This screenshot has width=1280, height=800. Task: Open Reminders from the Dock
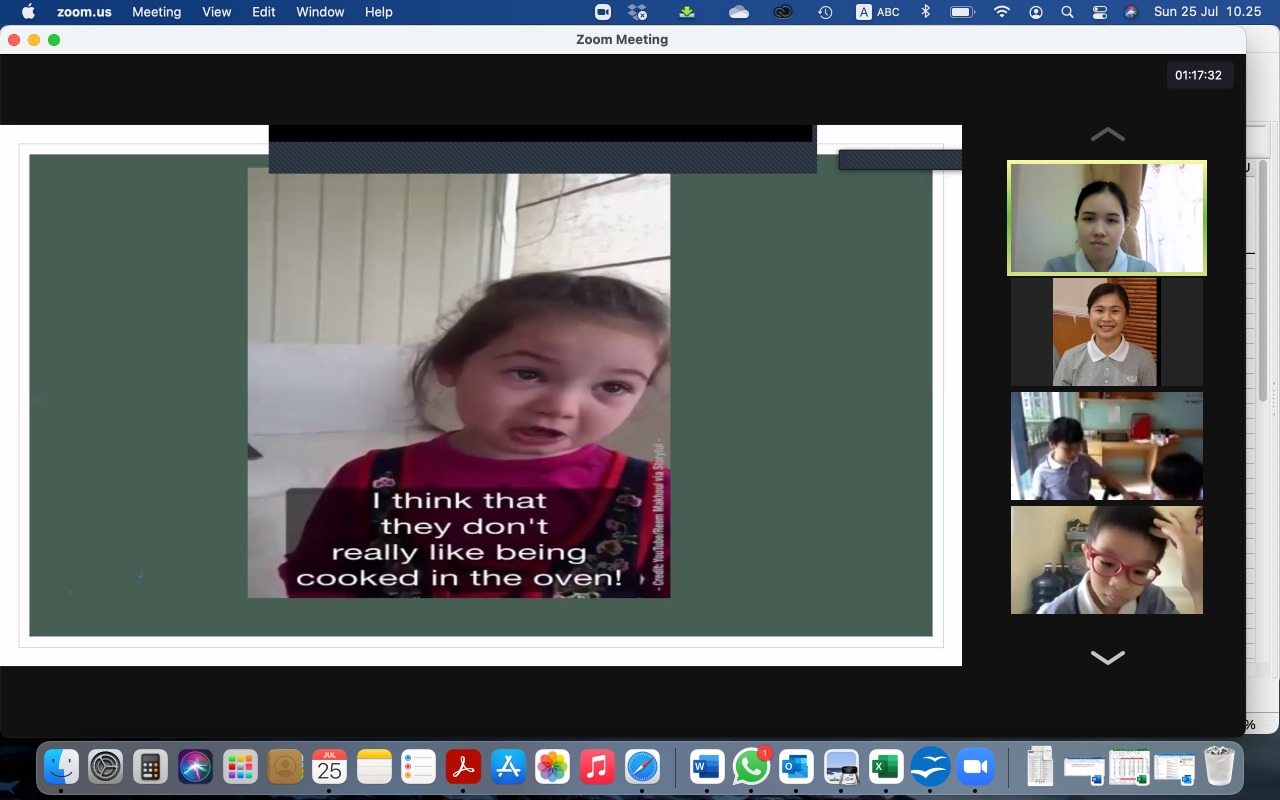pyautogui.click(x=419, y=767)
